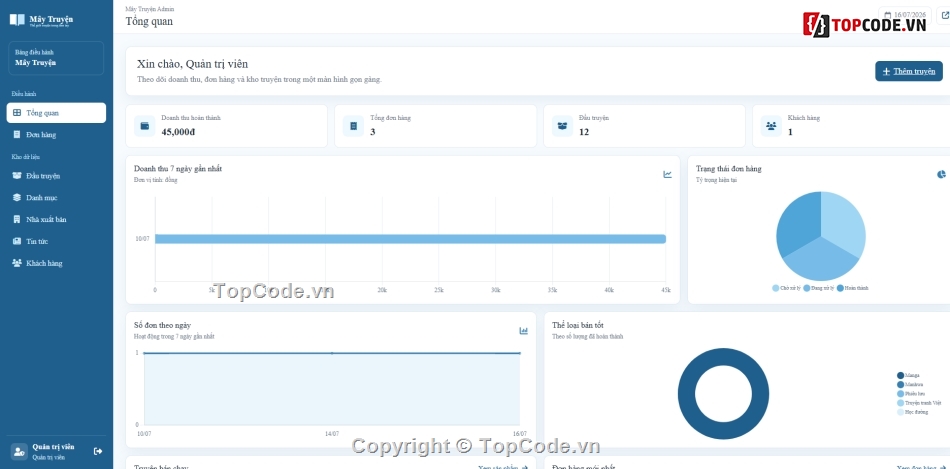Click the Tổng quan grid icon in sidebar
950x469 pixels.
17,113
